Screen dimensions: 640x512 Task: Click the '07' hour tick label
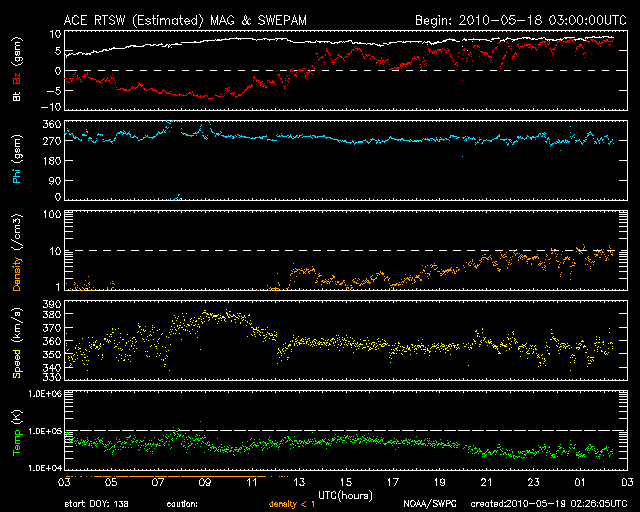[x=158, y=482]
